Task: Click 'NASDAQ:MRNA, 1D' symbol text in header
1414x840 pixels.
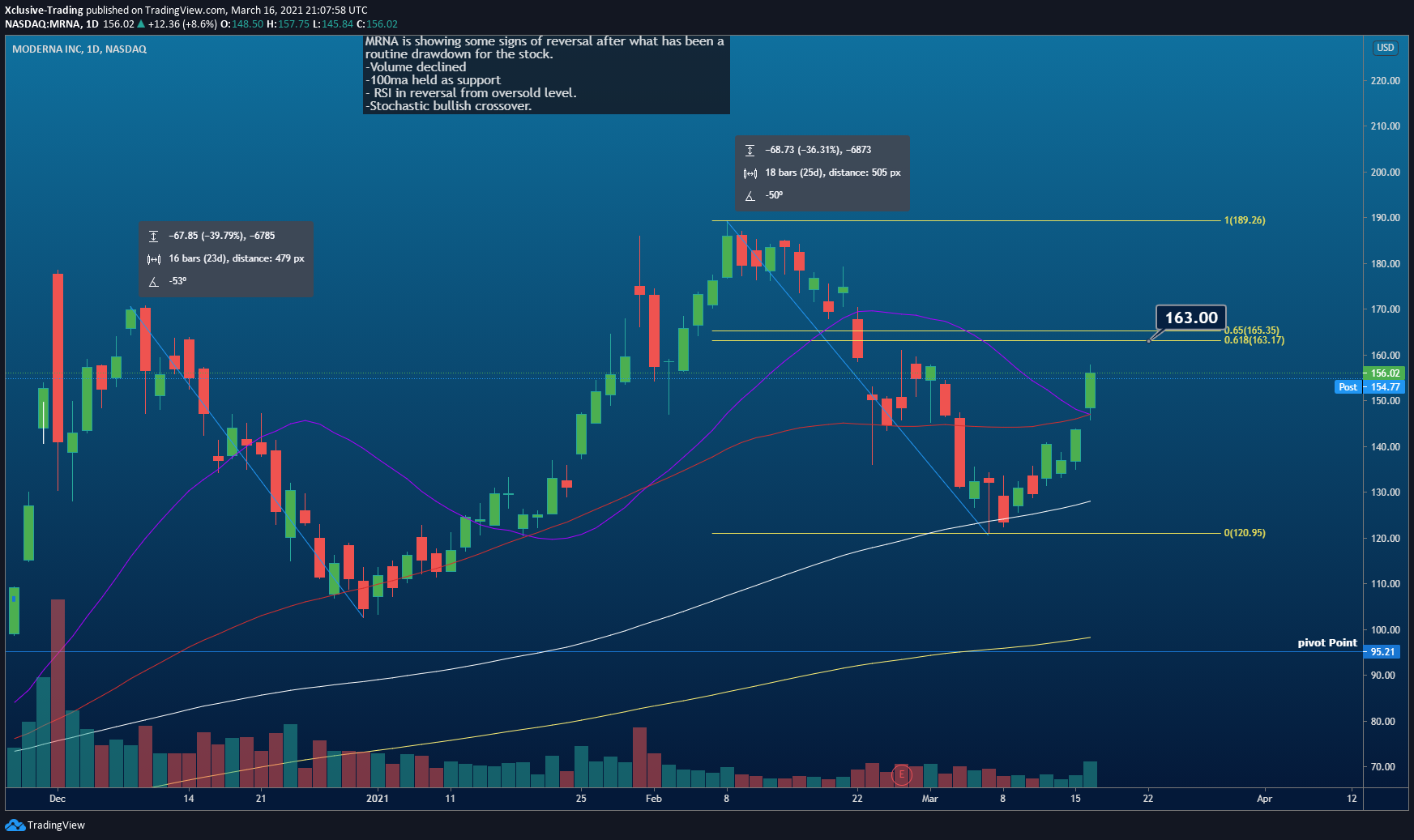Action: (x=52, y=24)
